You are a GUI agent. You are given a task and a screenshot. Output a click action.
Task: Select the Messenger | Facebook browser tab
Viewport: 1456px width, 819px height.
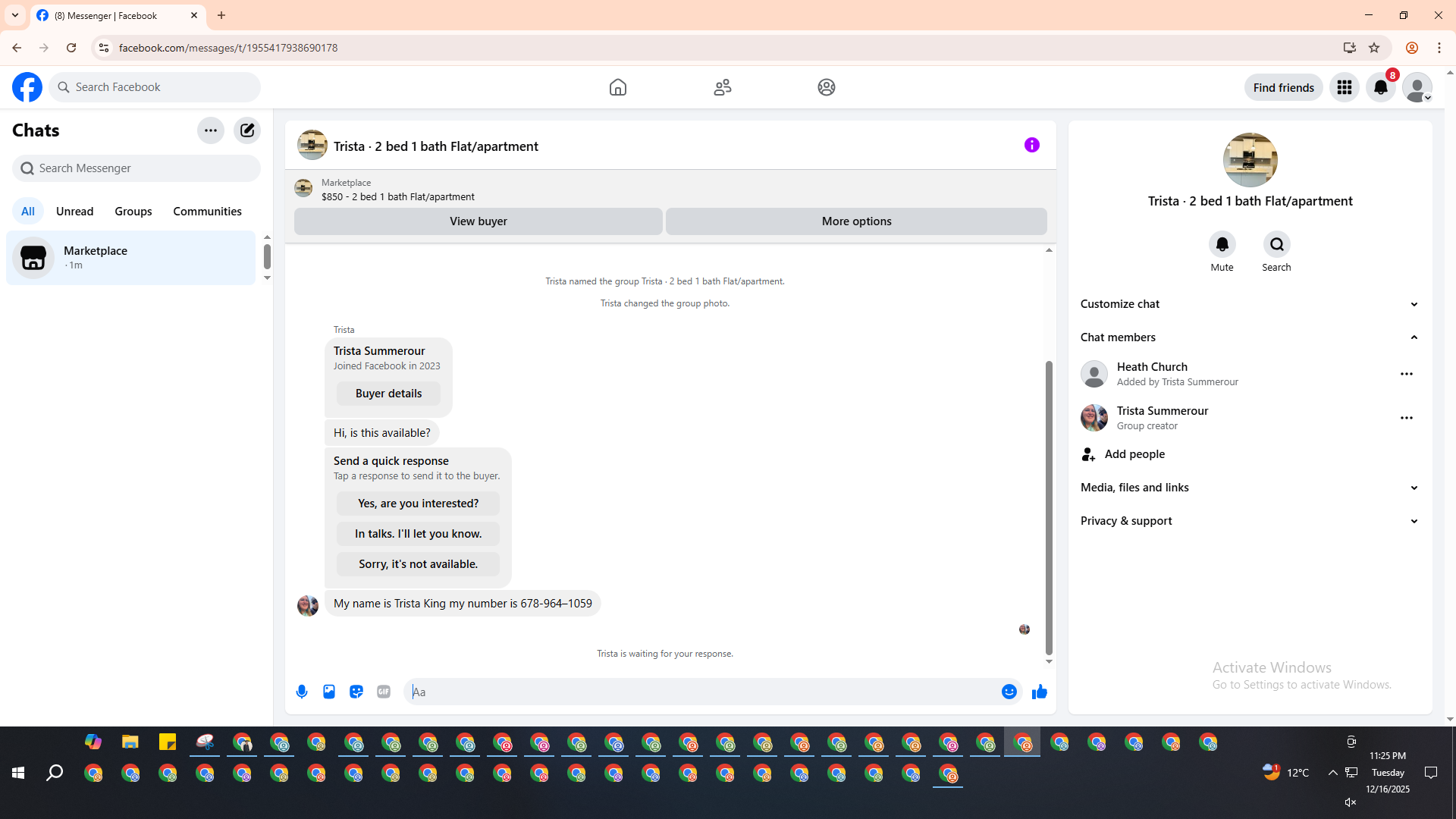(118, 15)
